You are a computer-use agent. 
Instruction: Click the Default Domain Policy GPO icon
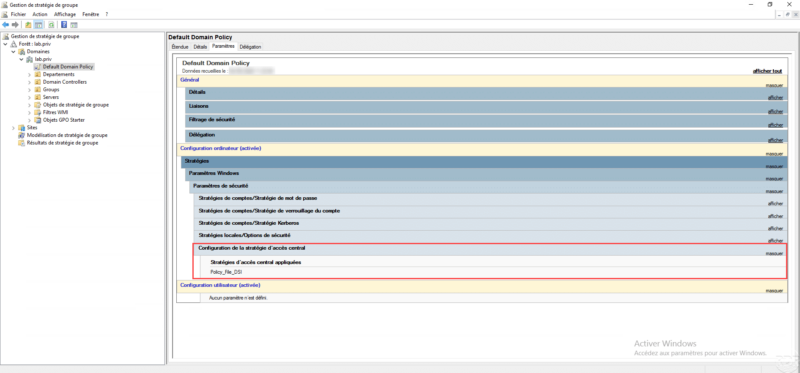(x=38, y=67)
